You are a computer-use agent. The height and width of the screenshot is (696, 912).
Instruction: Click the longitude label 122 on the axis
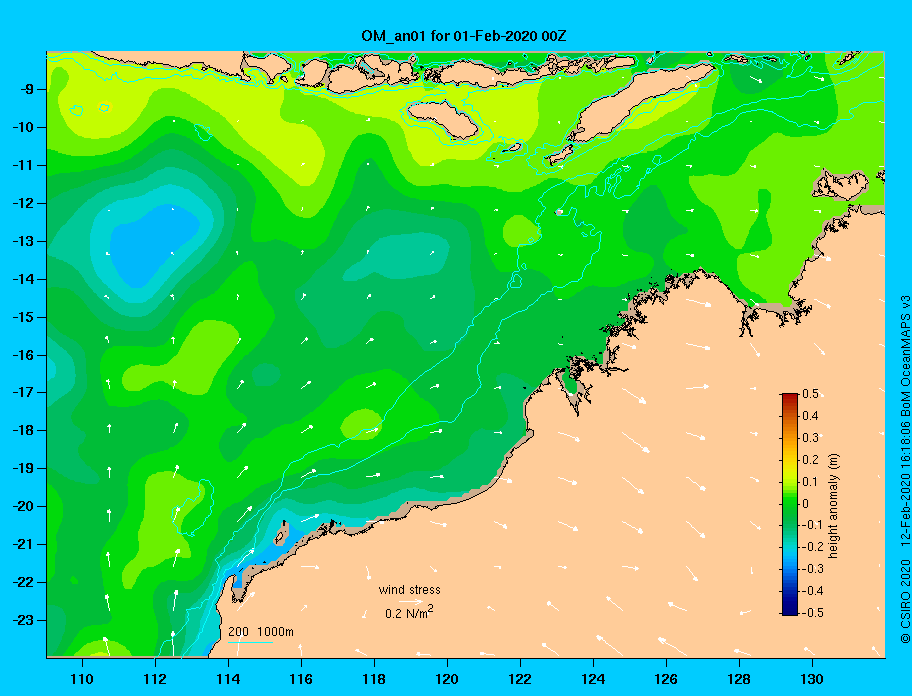pos(520,679)
